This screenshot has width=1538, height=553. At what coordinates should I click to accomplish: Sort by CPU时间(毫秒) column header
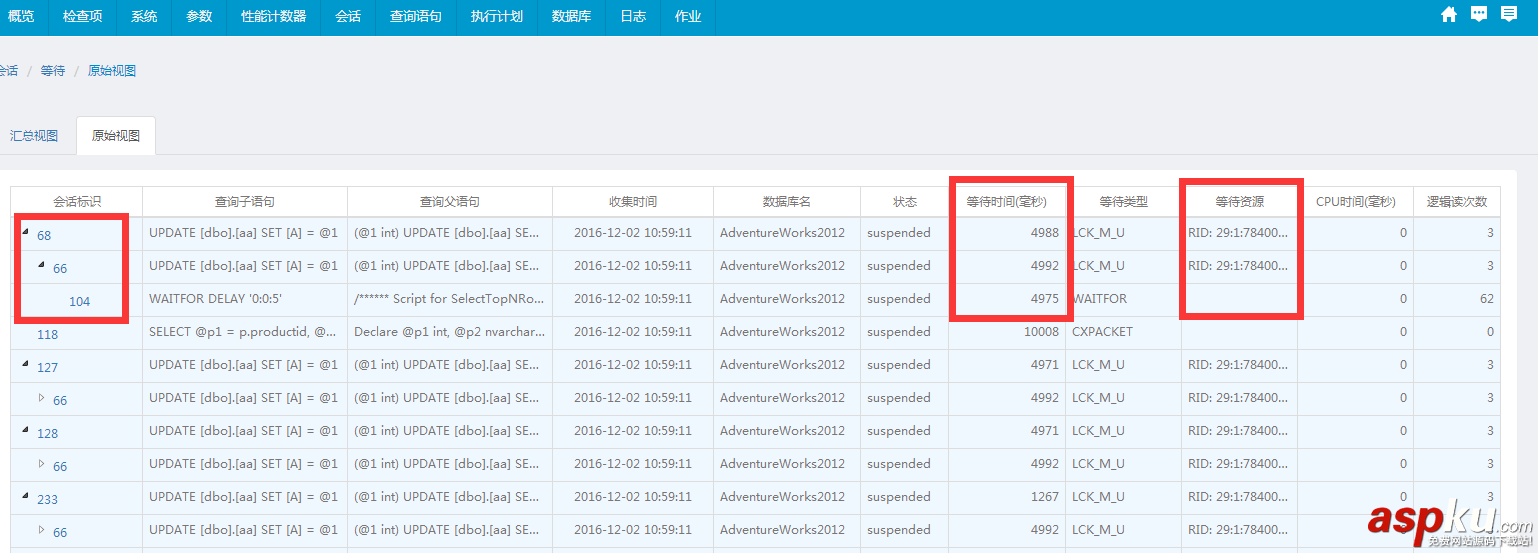tap(1356, 201)
